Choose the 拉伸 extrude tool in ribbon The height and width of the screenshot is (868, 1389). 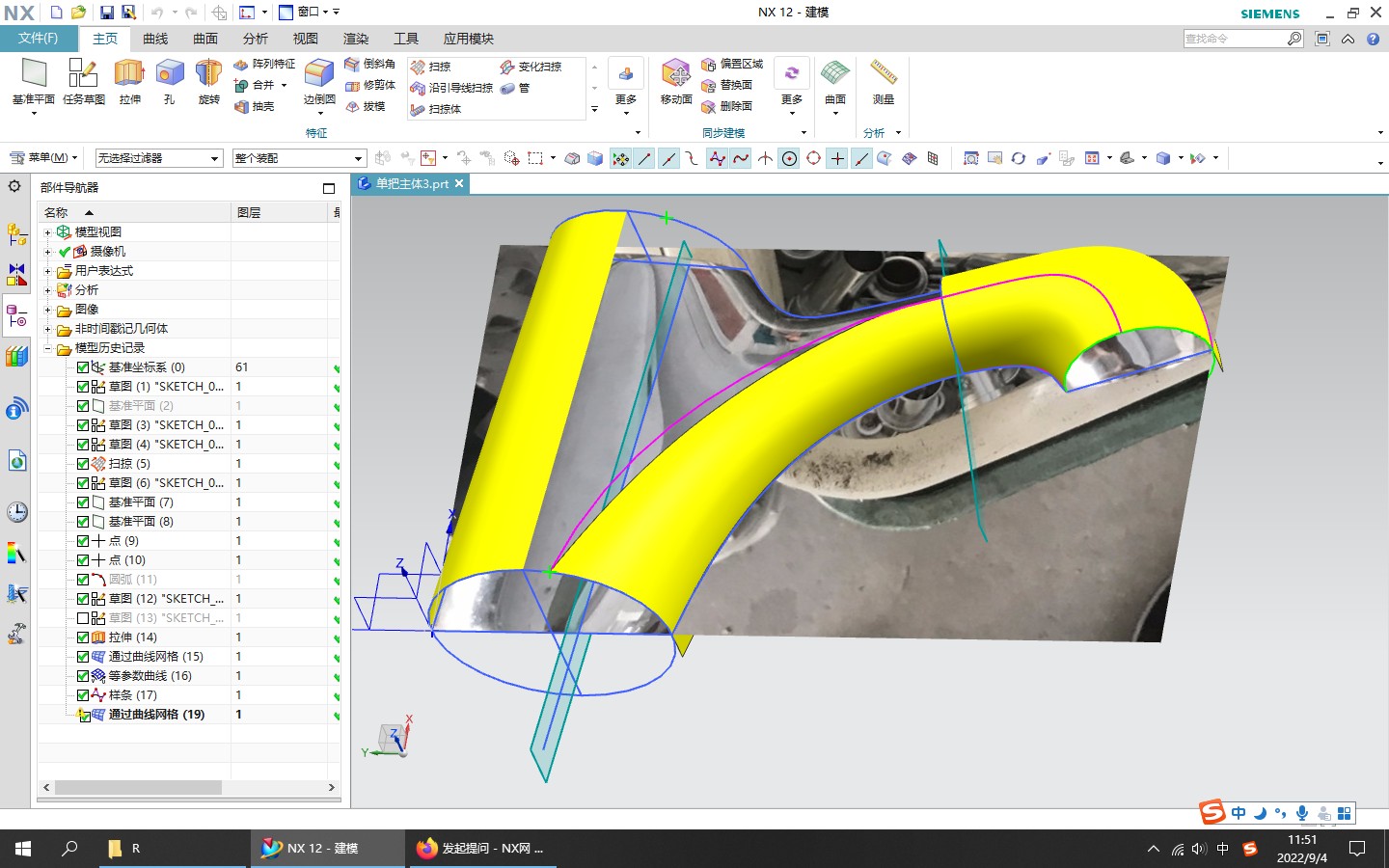[129, 81]
